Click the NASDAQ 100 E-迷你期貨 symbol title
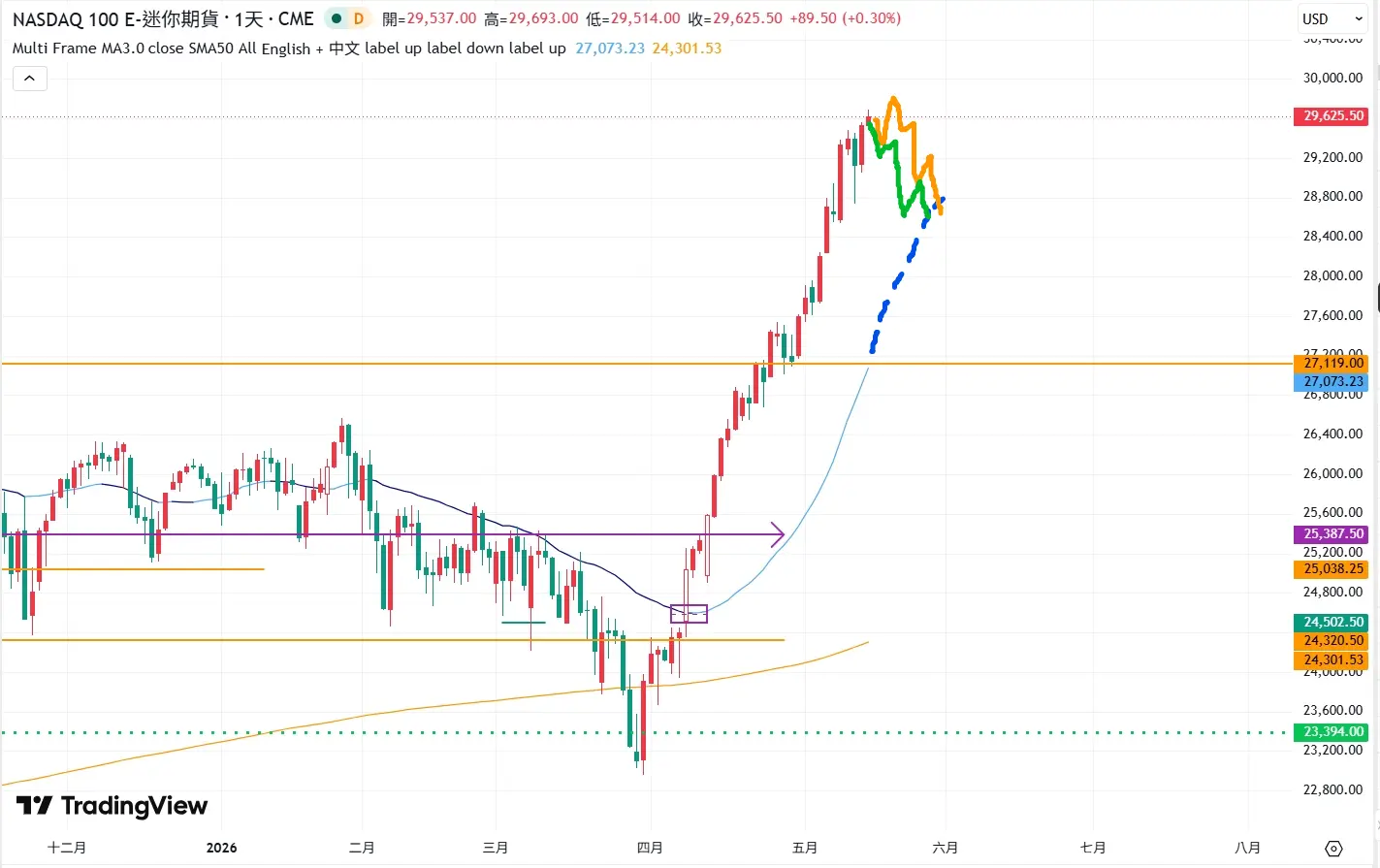 tap(115, 18)
